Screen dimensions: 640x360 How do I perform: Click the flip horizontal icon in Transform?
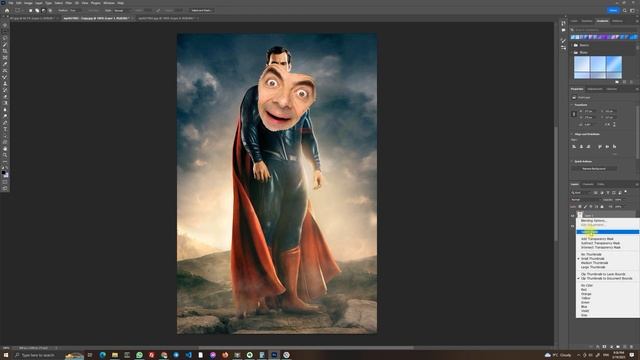coord(607,124)
